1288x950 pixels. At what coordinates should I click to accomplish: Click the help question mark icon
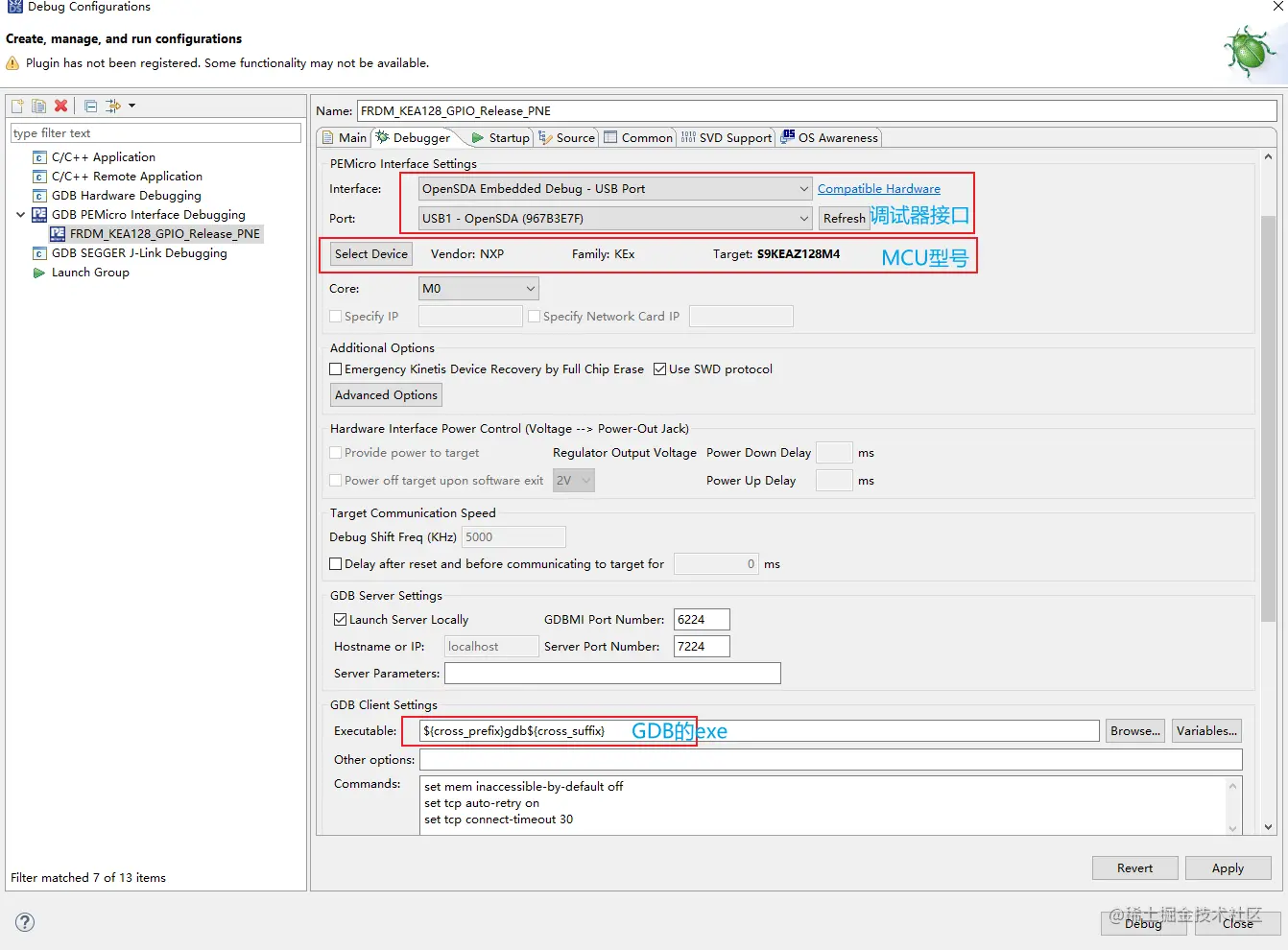click(x=26, y=922)
